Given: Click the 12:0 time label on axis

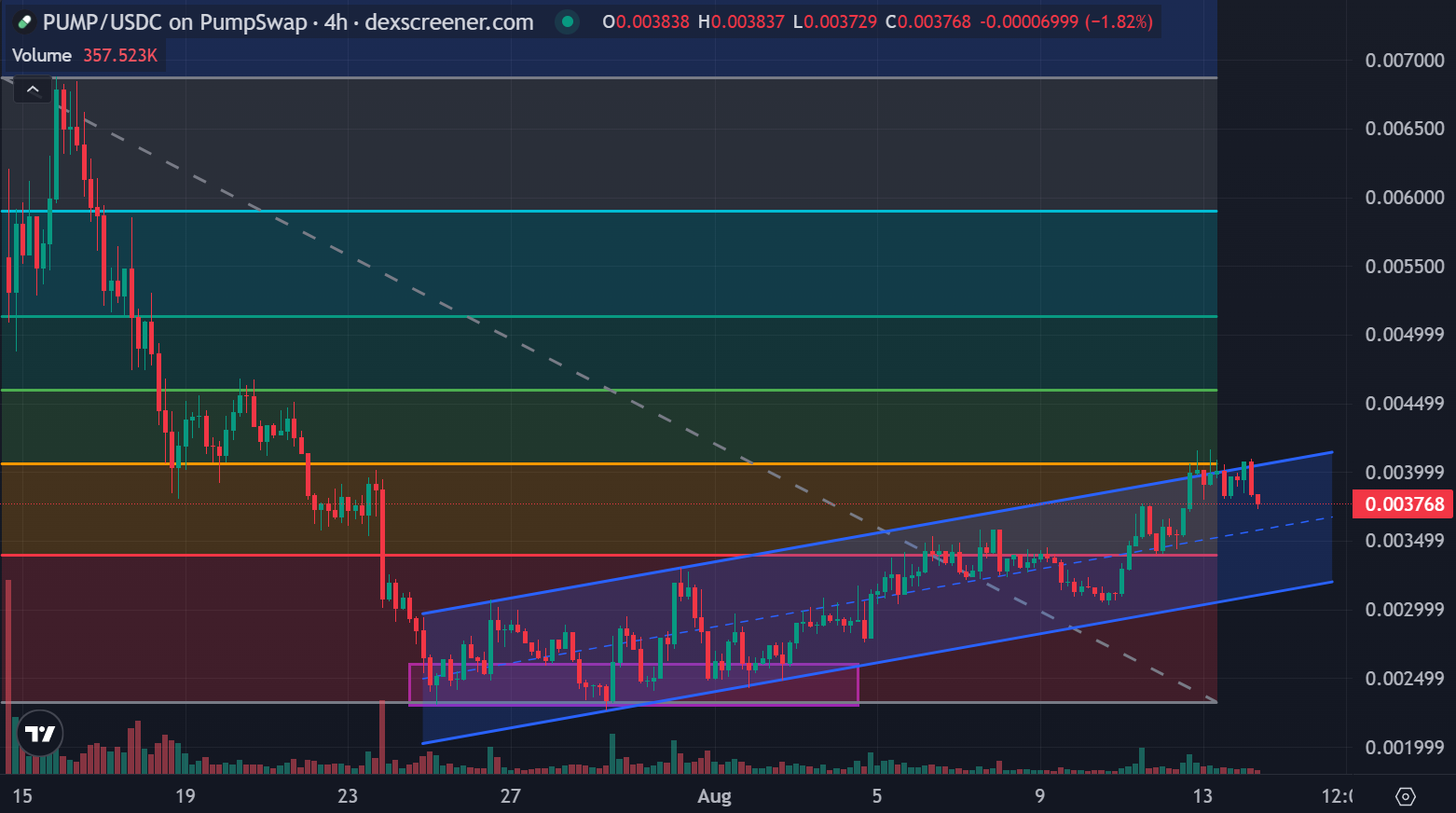Looking at the screenshot, I should click(x=1337, y=796).
